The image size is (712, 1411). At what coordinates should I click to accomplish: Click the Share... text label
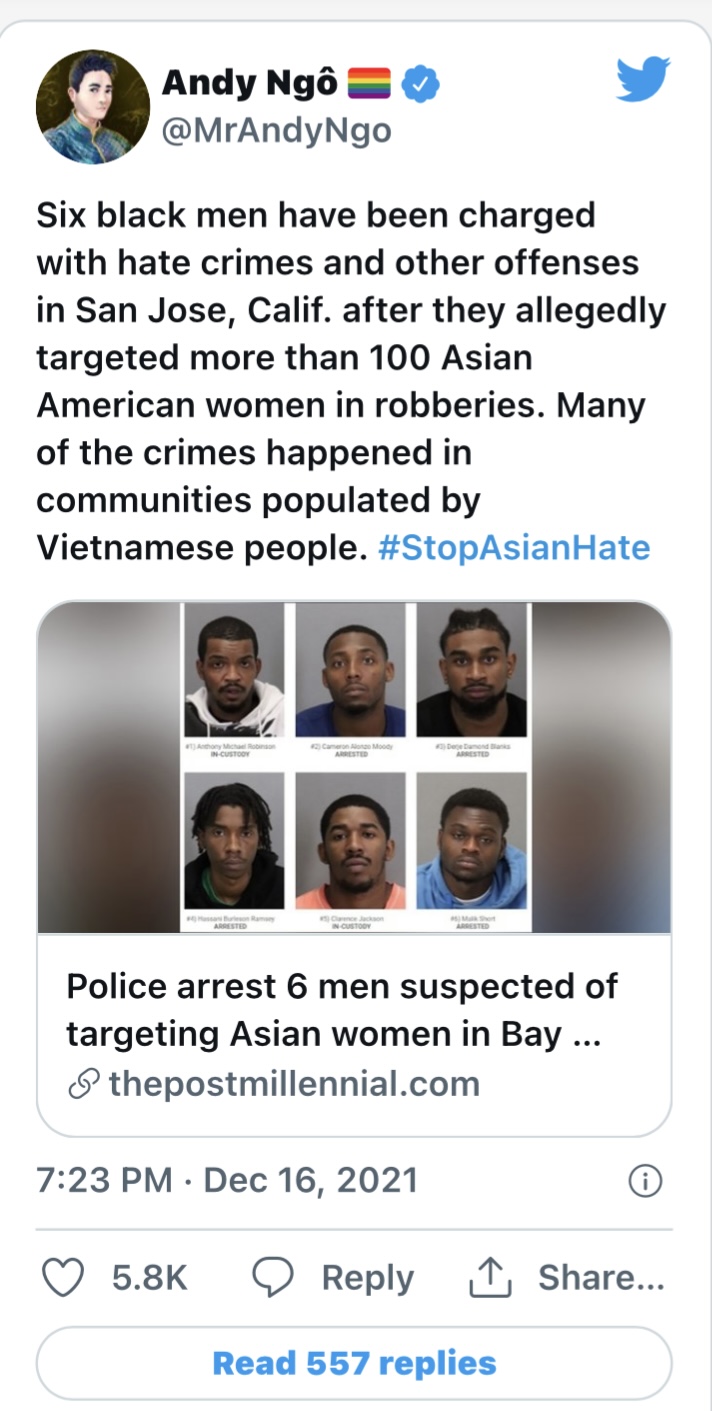[x=601, y=1277]
